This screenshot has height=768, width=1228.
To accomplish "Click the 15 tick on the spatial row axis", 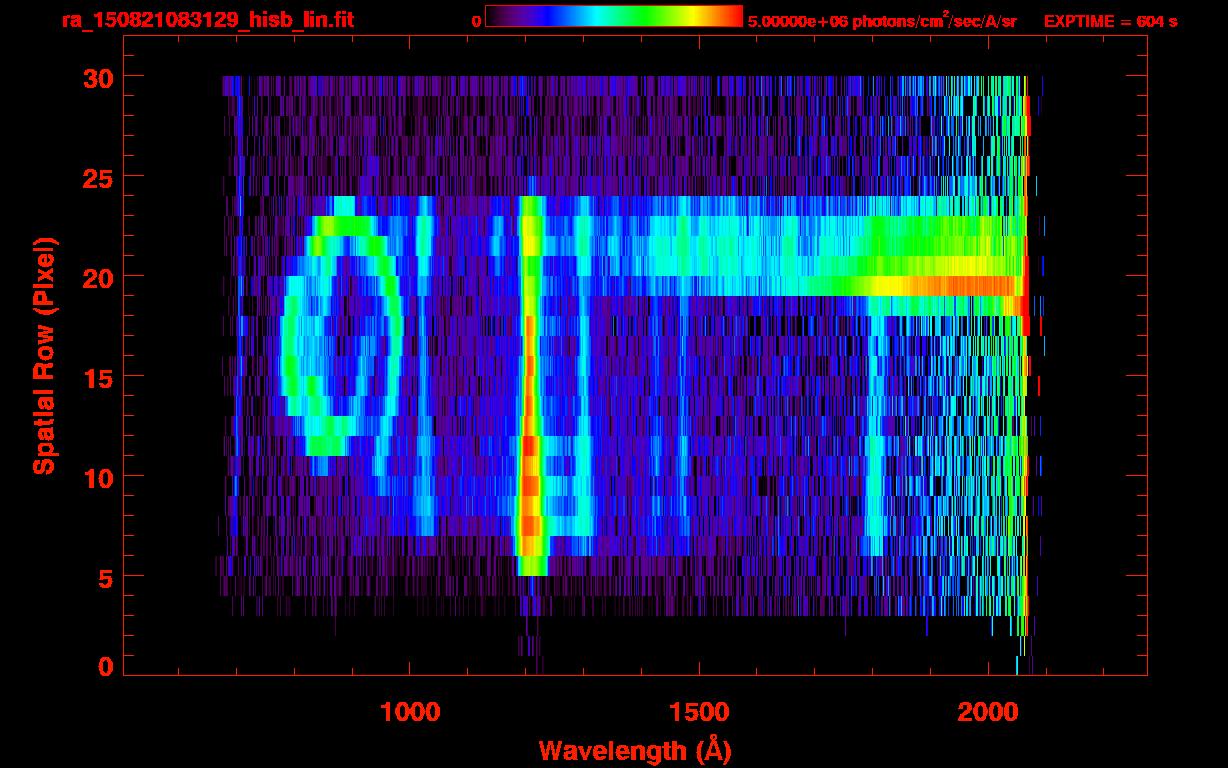I will (x=96, y=377).
